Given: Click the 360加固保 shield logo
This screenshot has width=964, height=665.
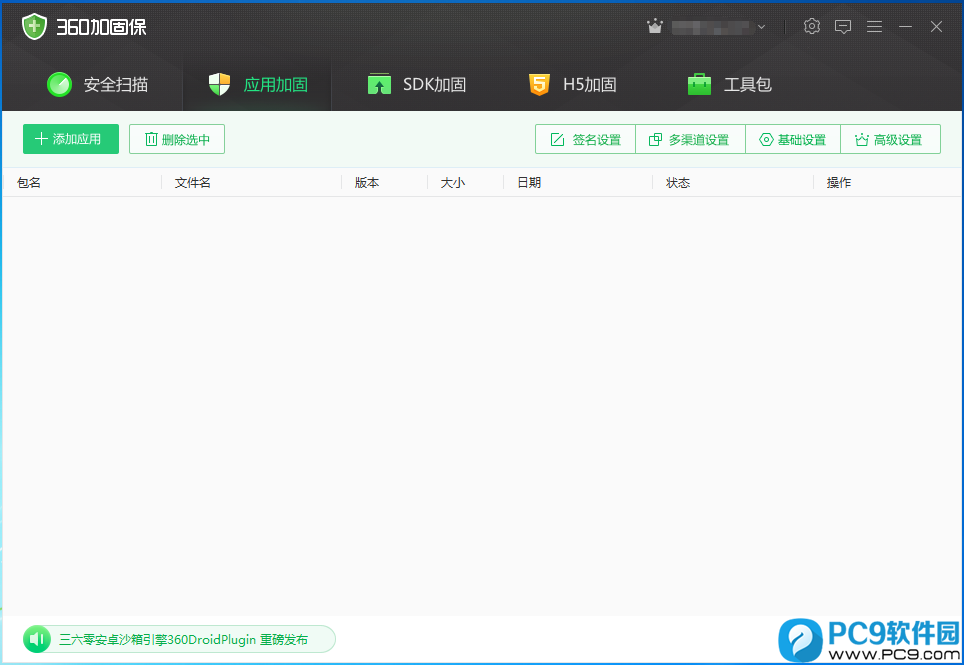Looking at the screenshot, I should (x=34, y=26).
